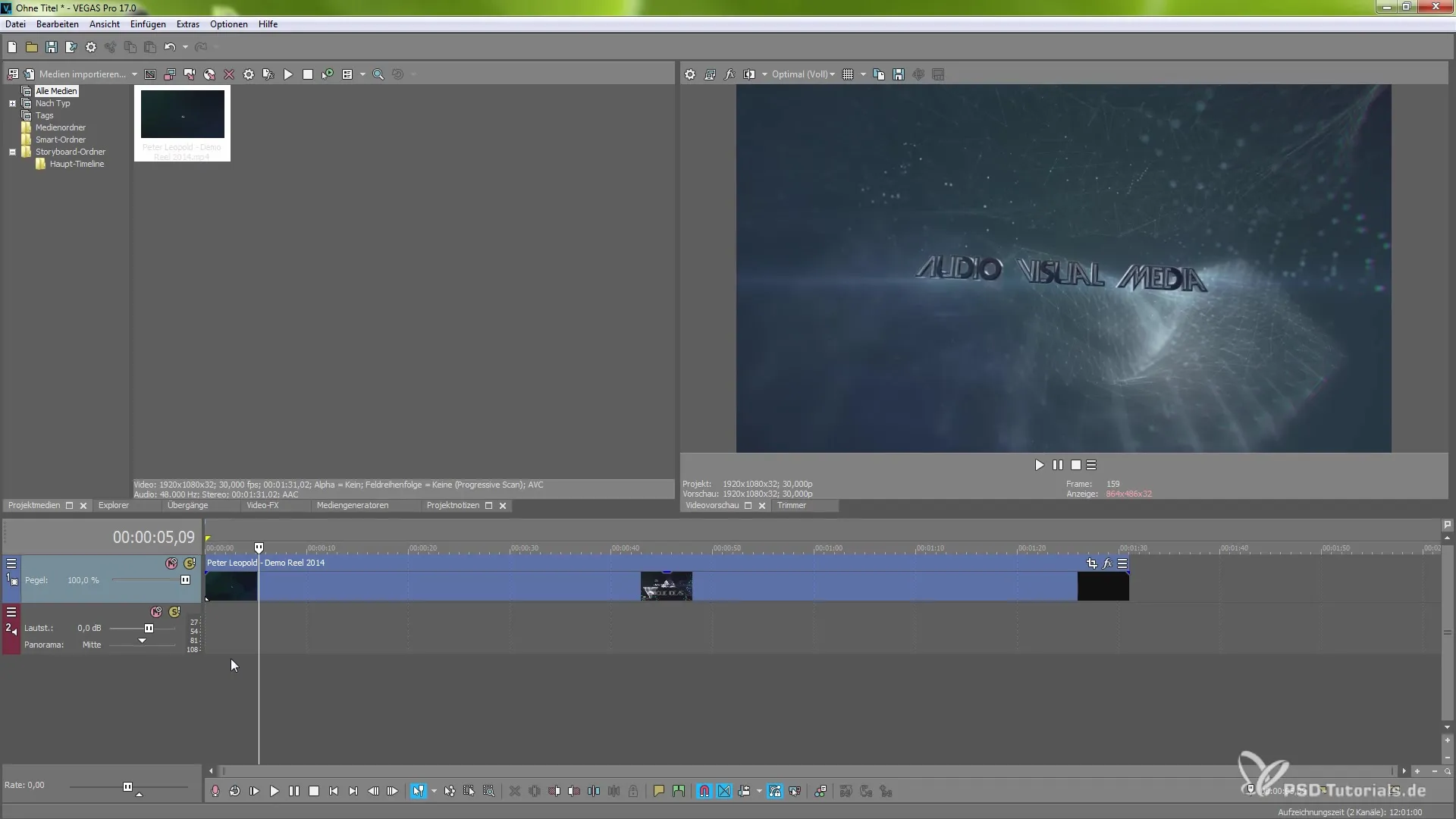
Task: Select the Smart-Ordner folder
Action: click(x=61, y=140)
